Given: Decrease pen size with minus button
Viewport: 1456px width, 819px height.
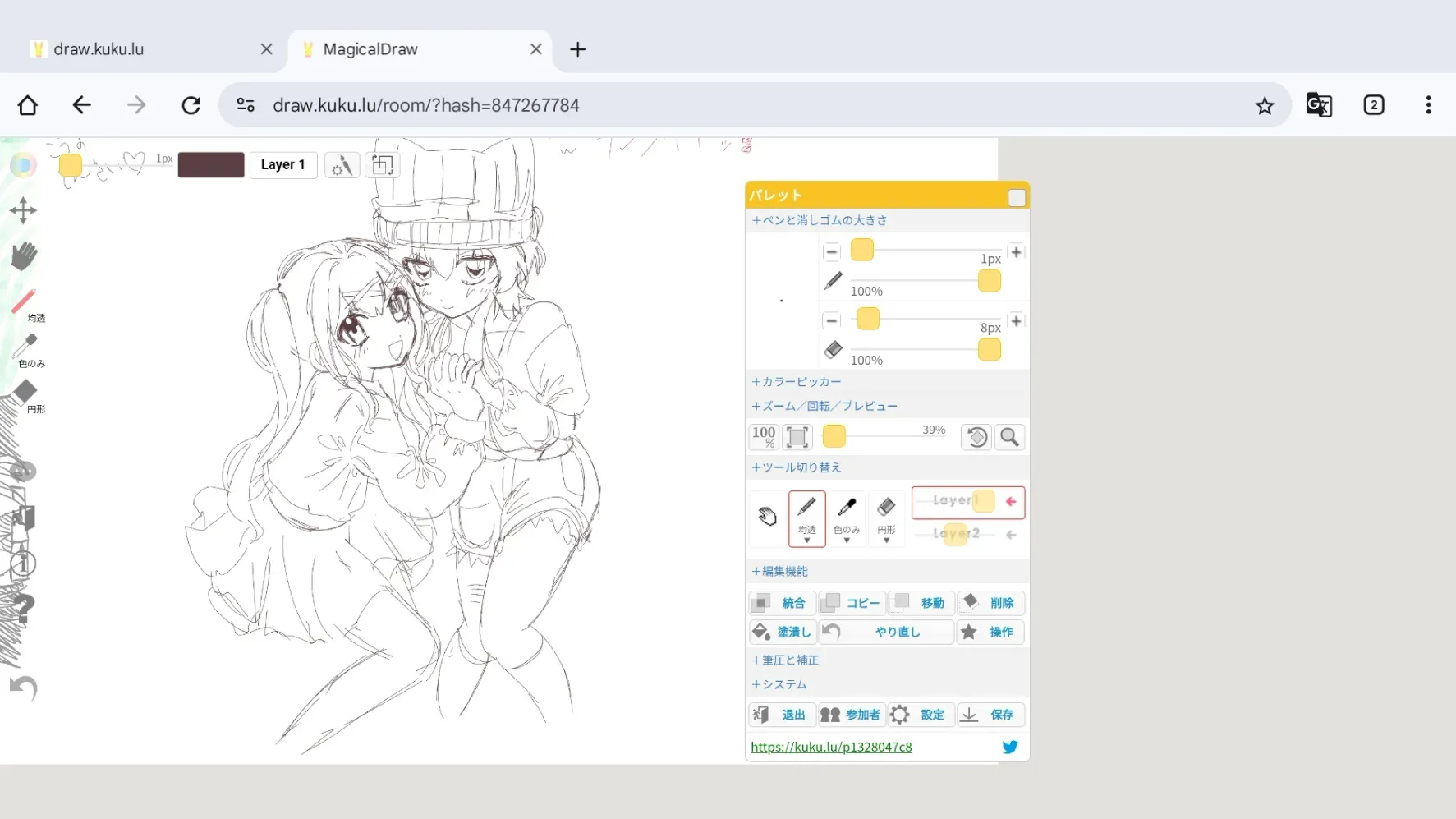Looking at the screenshot, I should click(832, 252).
